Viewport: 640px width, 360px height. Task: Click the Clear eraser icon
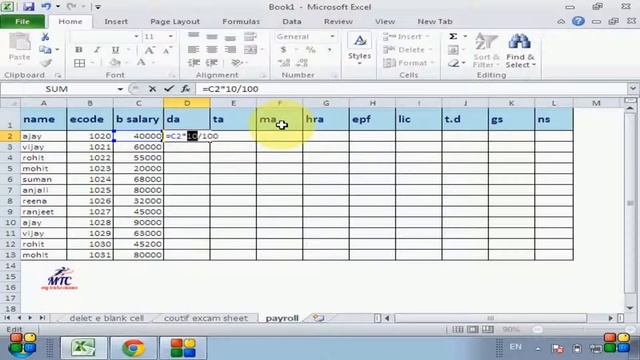(453, 63)
